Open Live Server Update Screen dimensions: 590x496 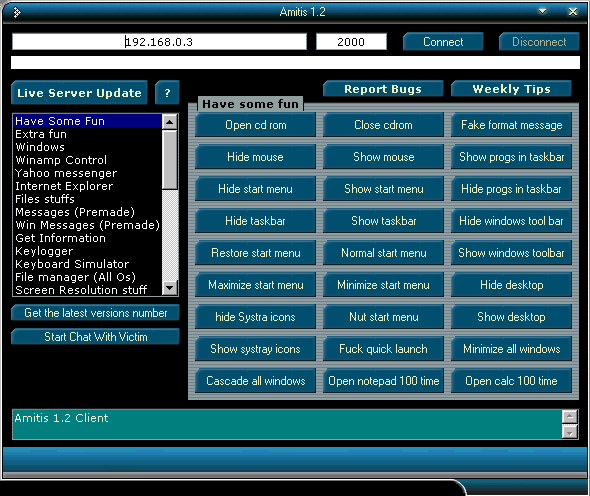79,93
